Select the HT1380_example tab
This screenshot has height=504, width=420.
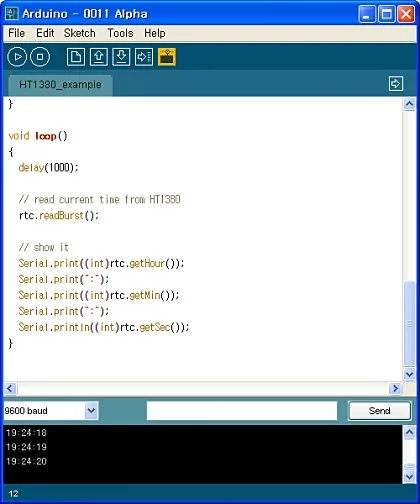60,85
